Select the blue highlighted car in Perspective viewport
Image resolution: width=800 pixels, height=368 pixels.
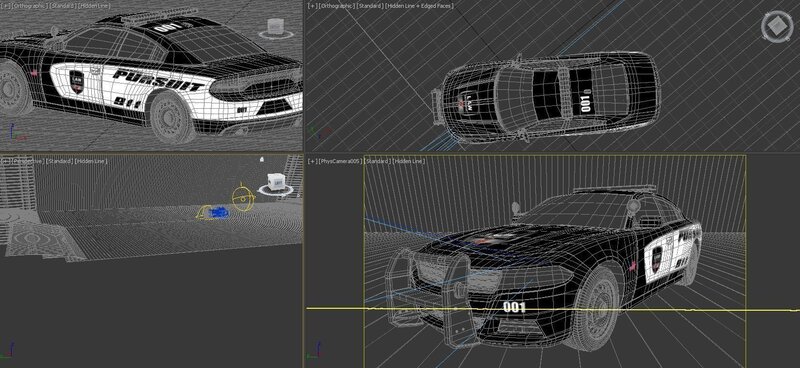click(x=219, y=212)
